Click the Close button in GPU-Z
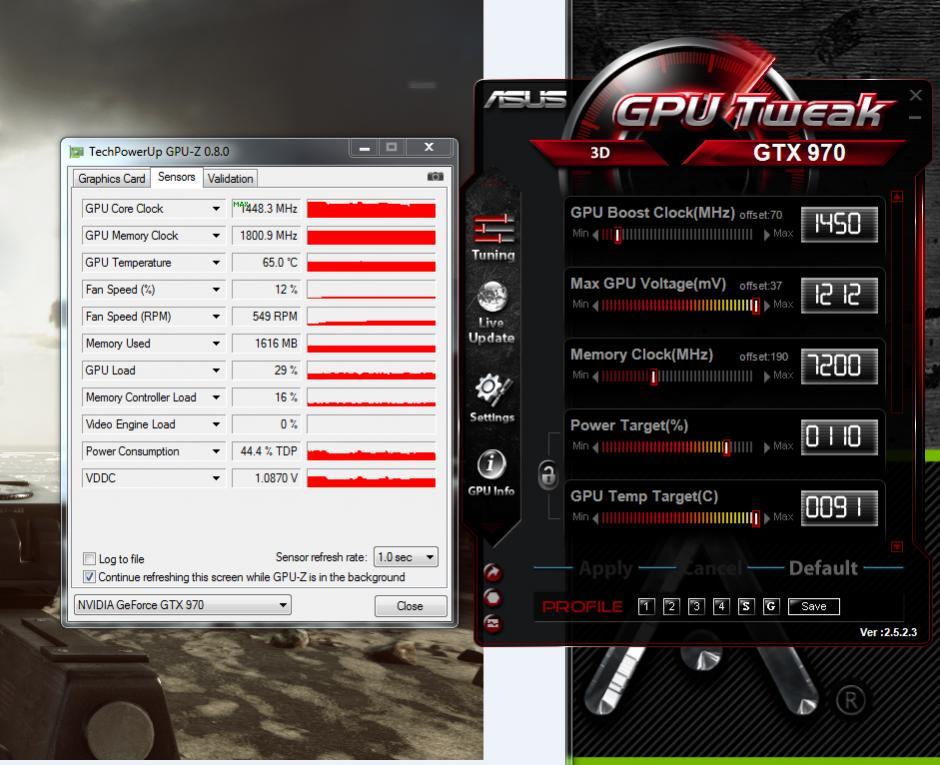The height and width of the screenshot is (765, 940). click(410, 606)
